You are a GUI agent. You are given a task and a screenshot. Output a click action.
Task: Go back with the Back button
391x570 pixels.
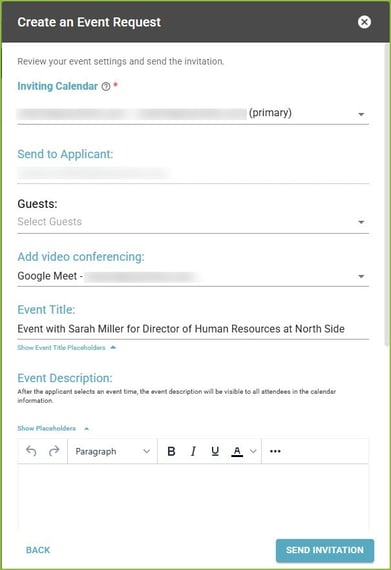38,550
